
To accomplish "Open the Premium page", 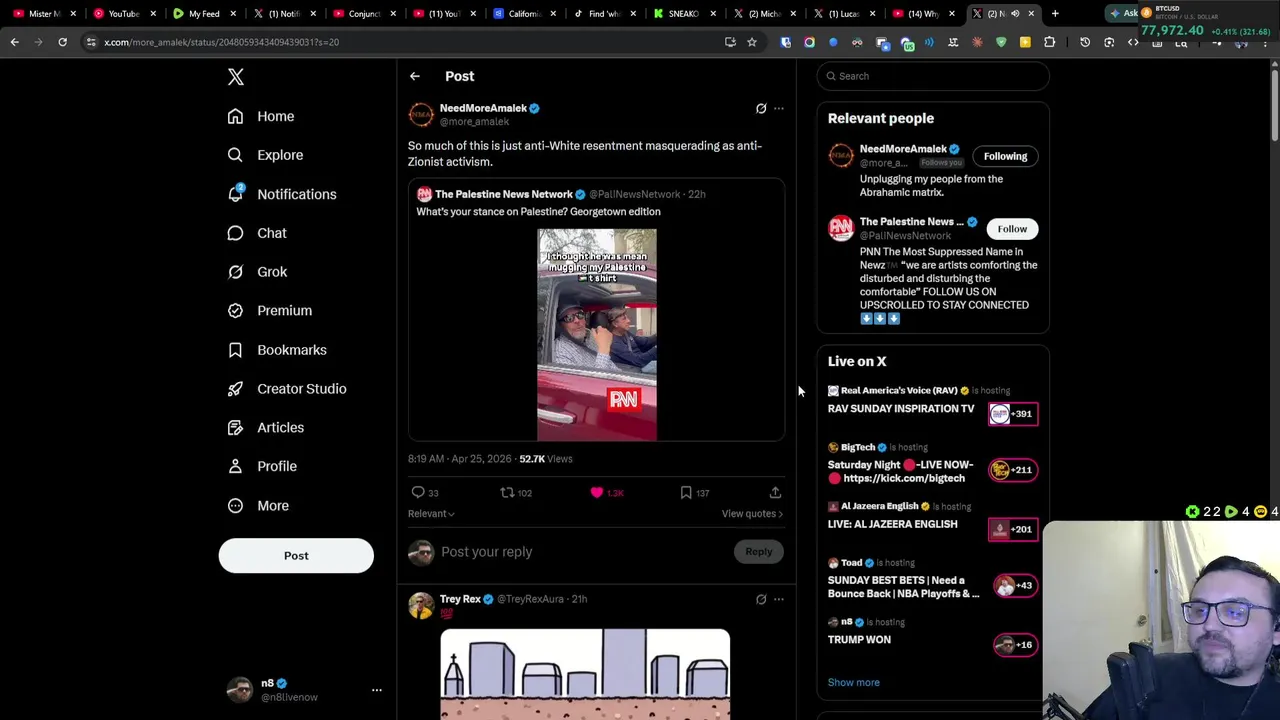I will point(269,311).
